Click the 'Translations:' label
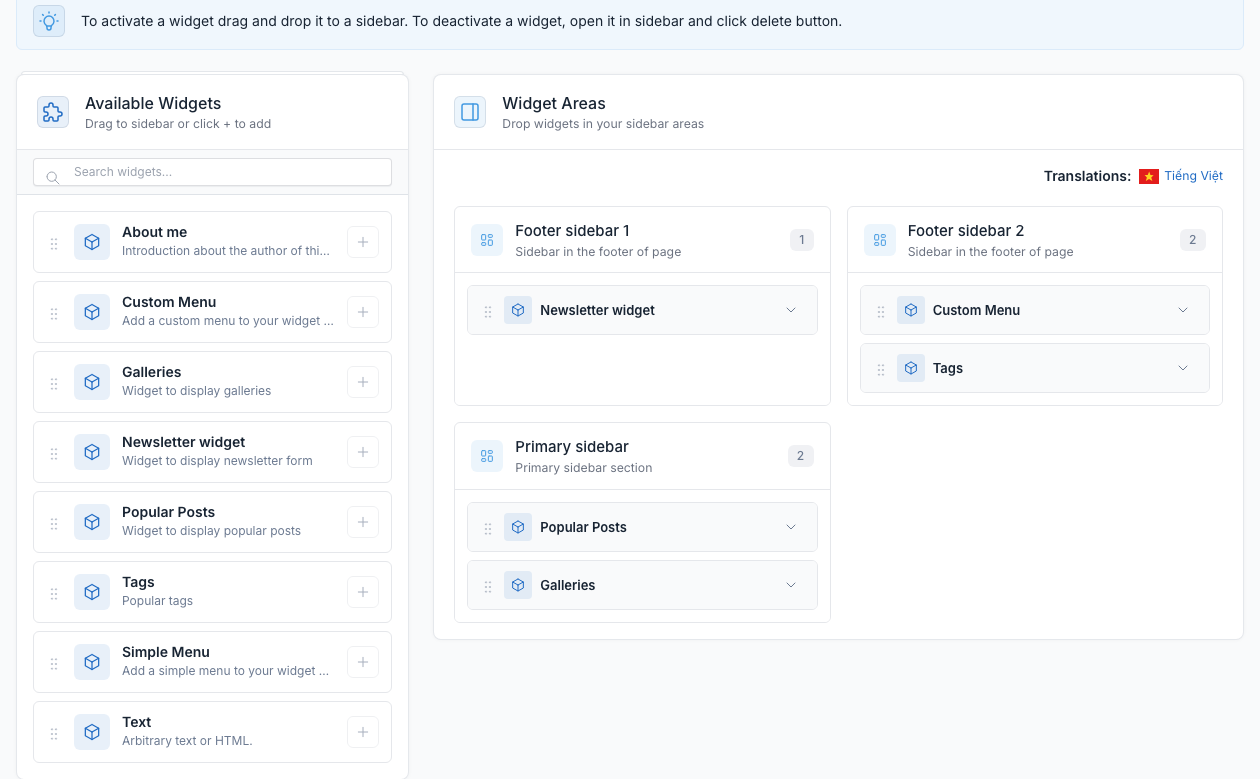Screen dimensions: 1260x779 [x=1087, y=176]
